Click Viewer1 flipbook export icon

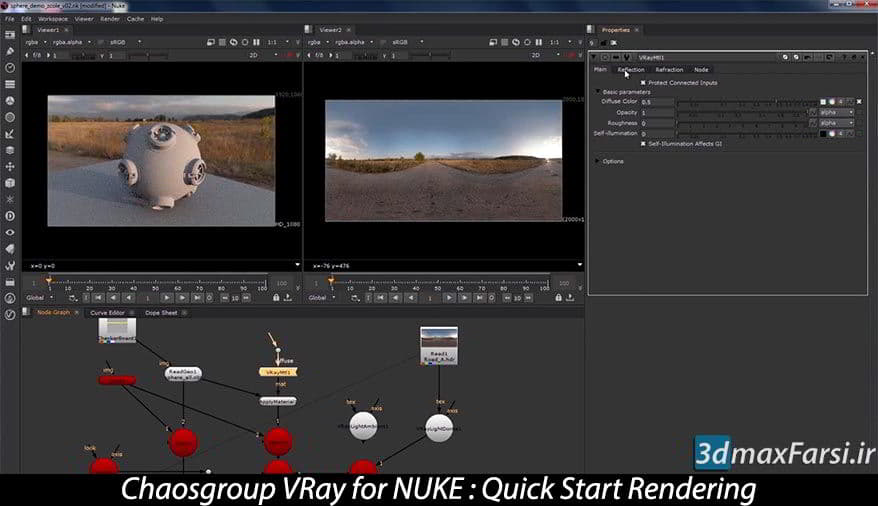pyautogui.click(x=288, y=298)
